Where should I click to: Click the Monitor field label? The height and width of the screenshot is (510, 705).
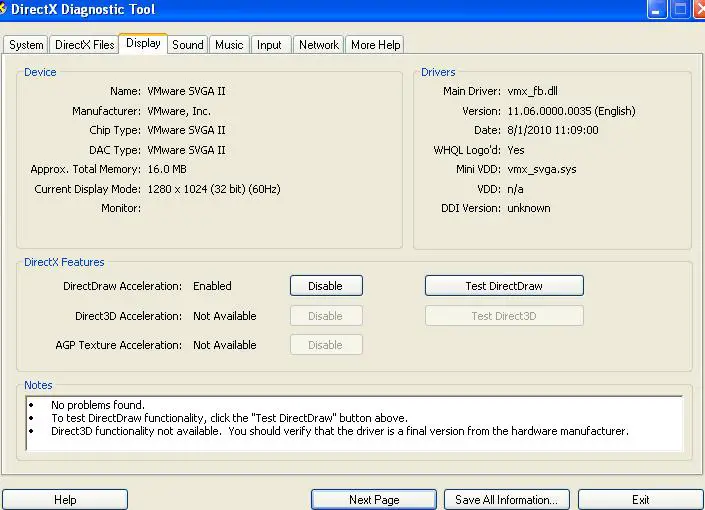[120, 208]
